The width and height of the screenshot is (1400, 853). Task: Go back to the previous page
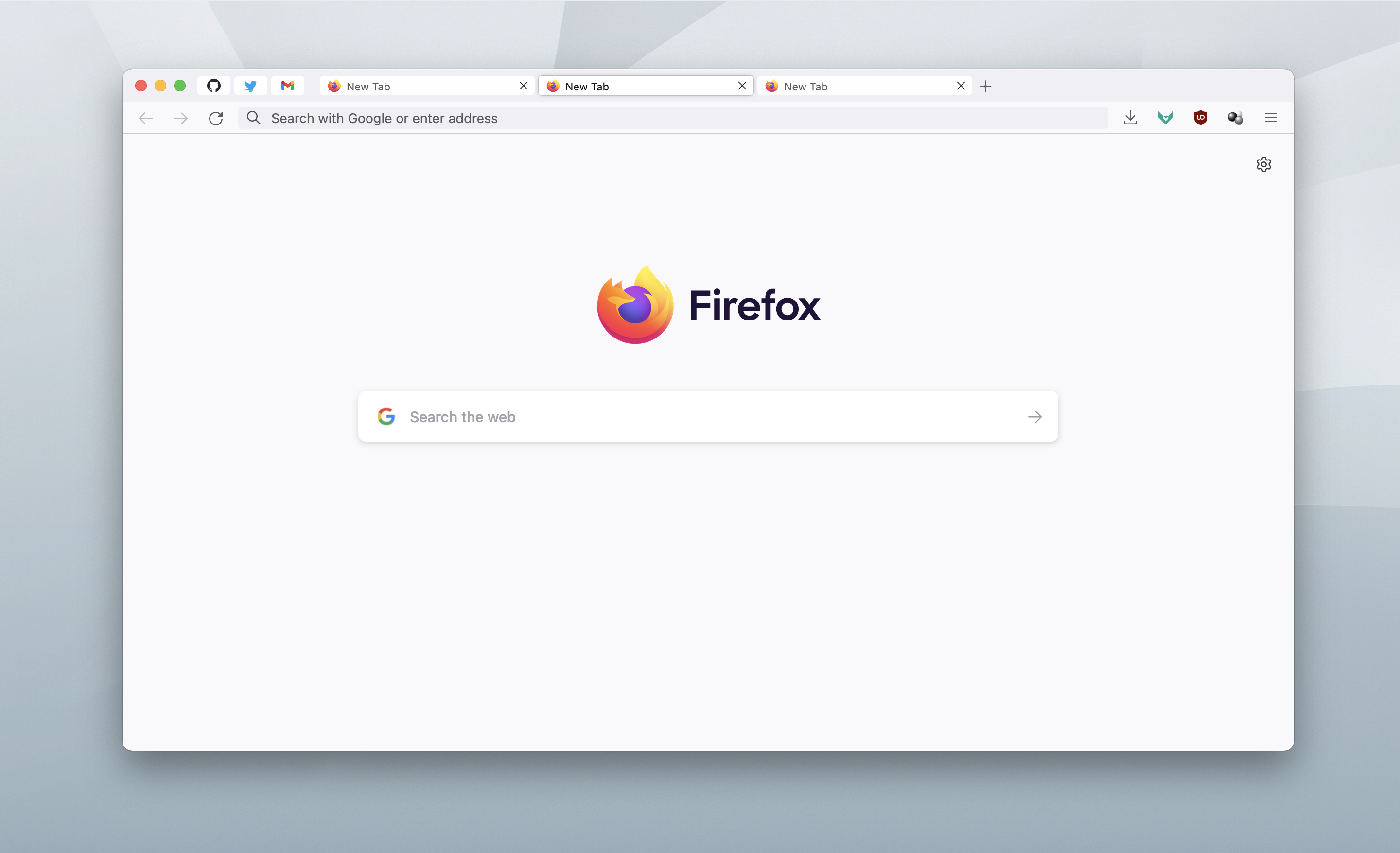click(x=146, y=118)
